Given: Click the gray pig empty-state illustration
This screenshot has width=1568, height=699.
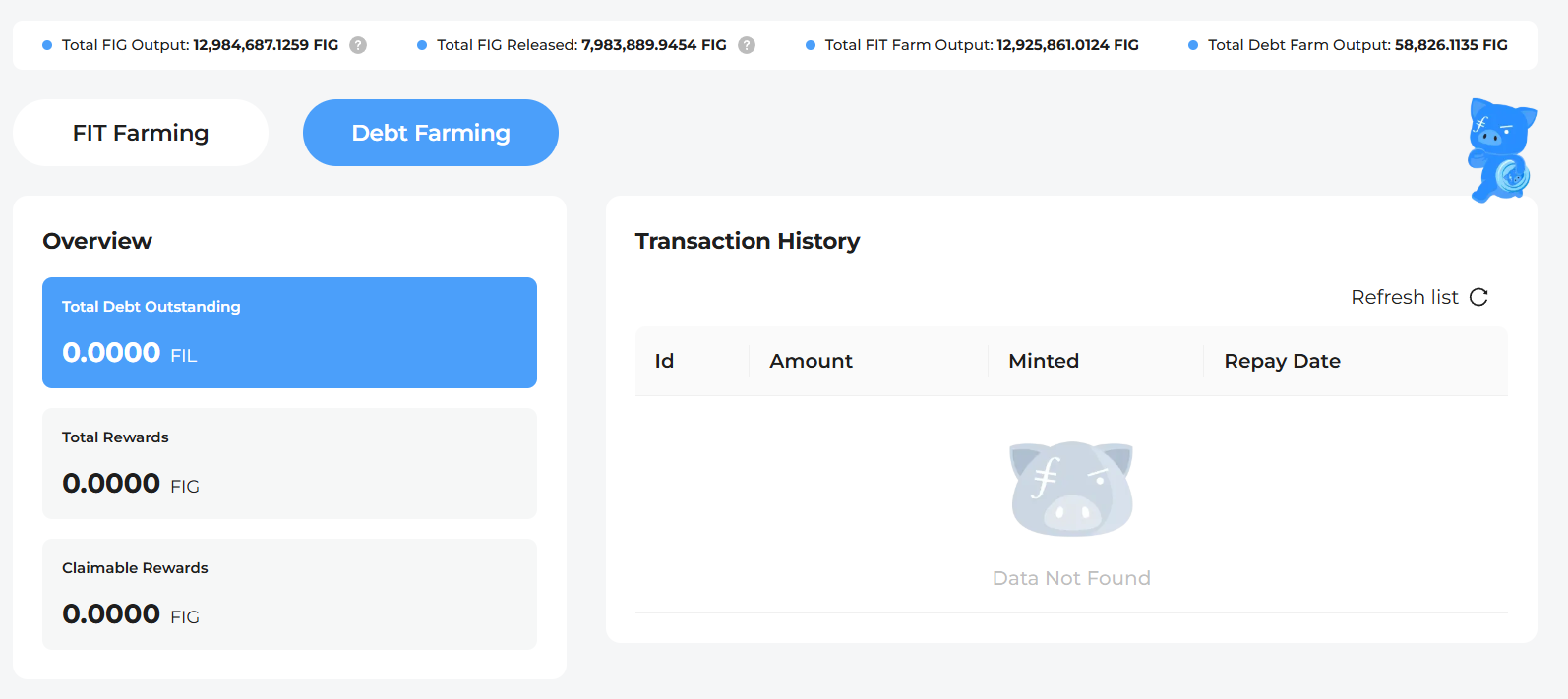Looking at the screenshot, I should [1071, 489].
